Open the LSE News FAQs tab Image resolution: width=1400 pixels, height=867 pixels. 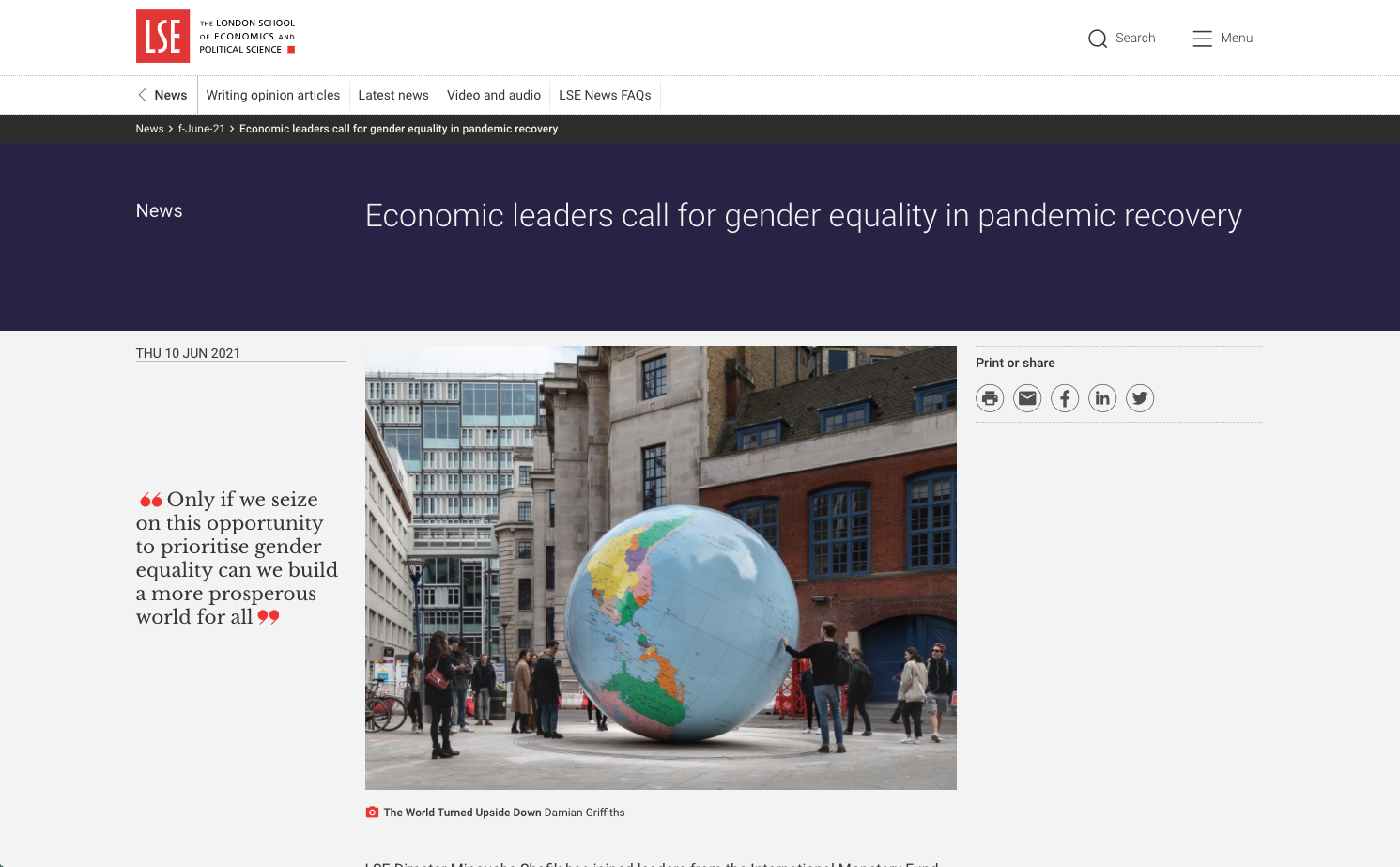pos(605,95)
